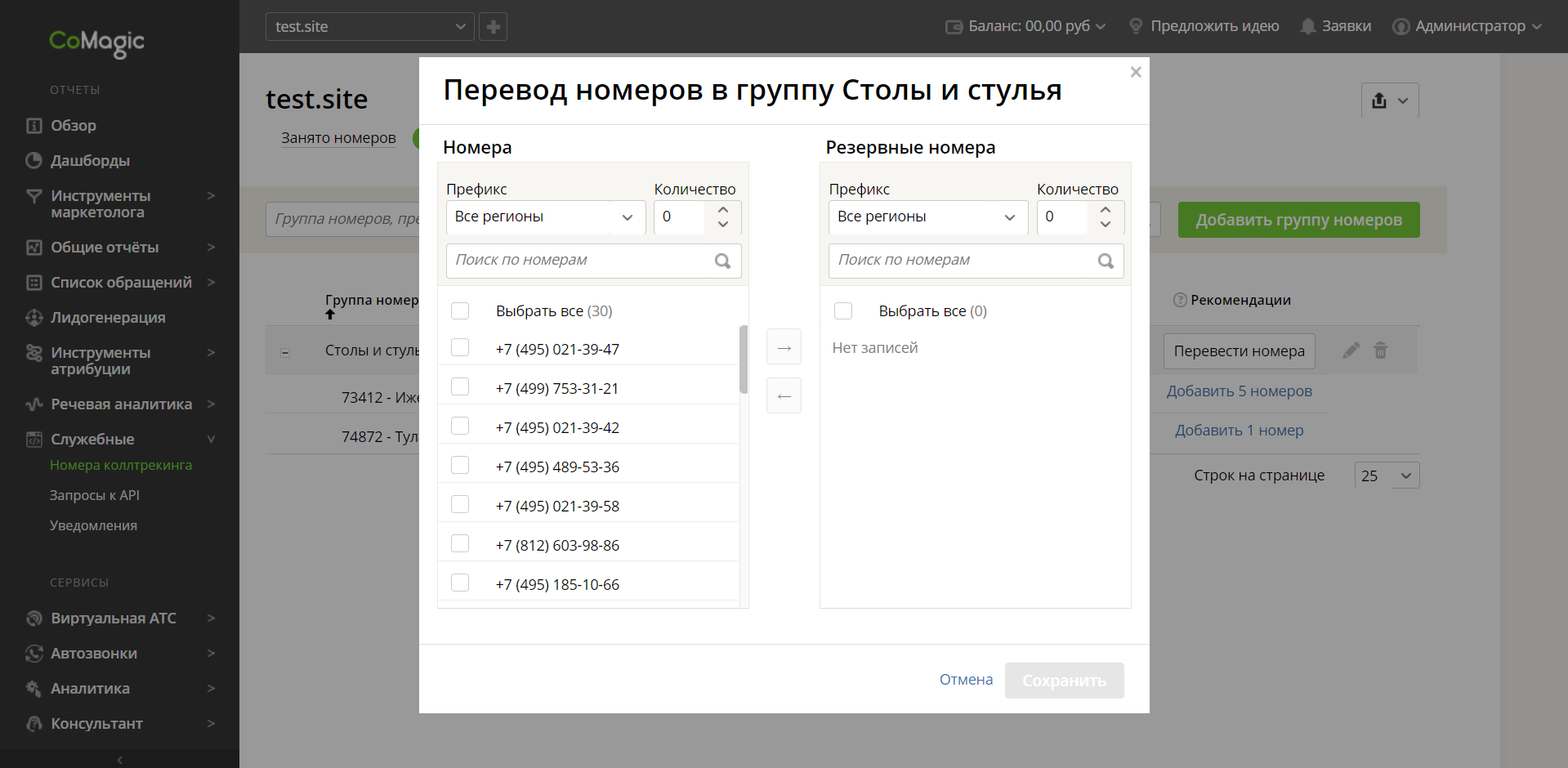Increase Количество in Номера panel
The width and height of the screenshot is (1568, 768).
[723, 209]
